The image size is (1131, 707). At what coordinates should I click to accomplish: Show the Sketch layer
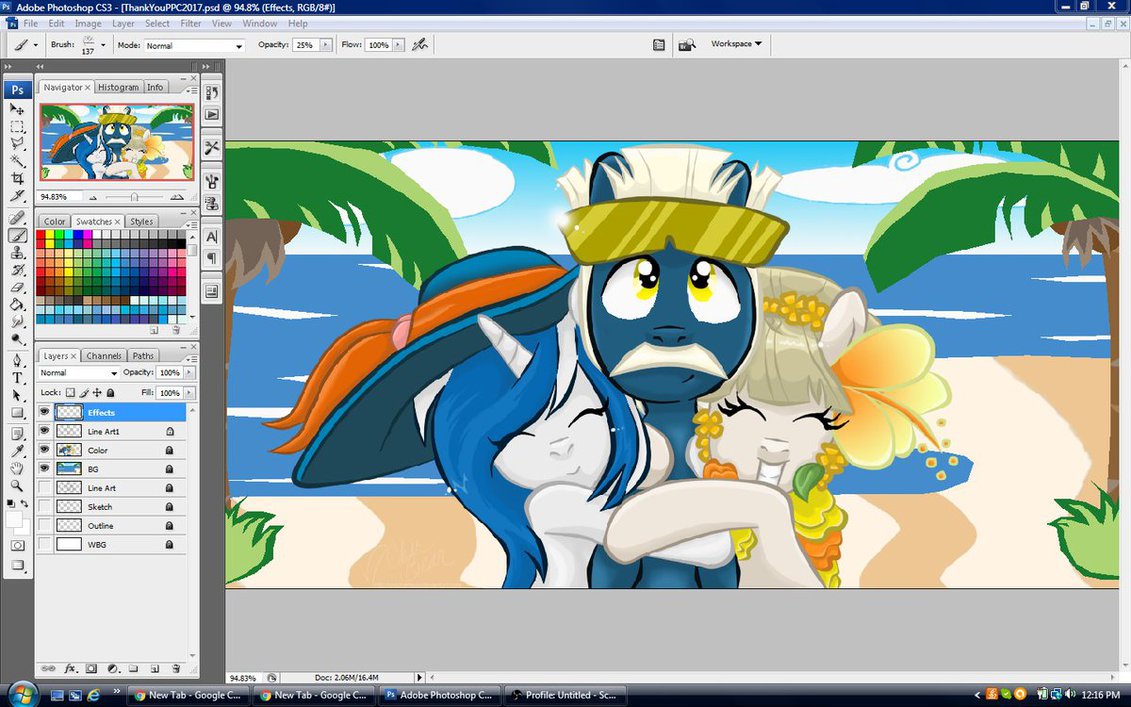pos(44,507)
